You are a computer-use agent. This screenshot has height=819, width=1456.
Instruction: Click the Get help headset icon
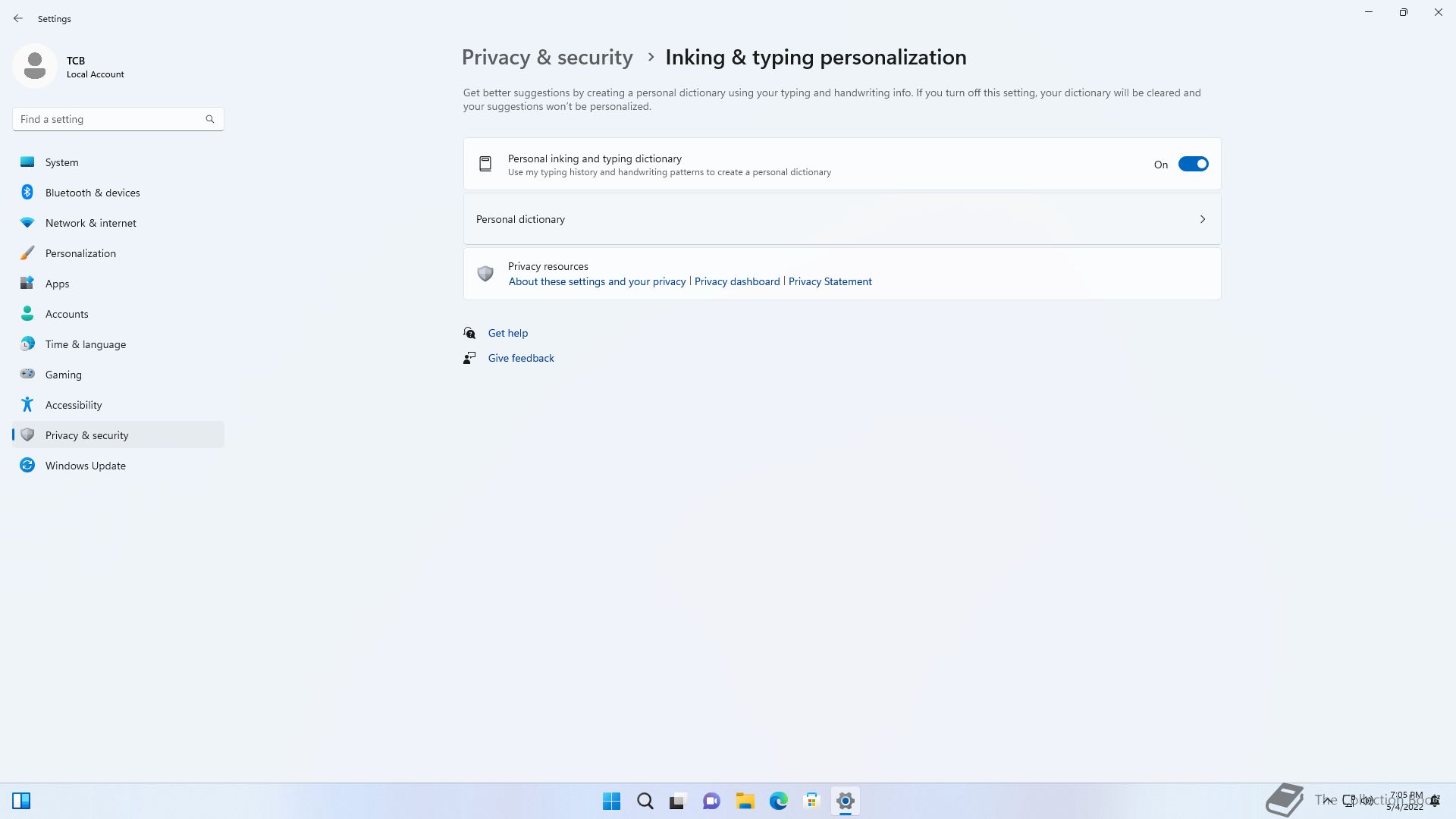coord(469,333)
